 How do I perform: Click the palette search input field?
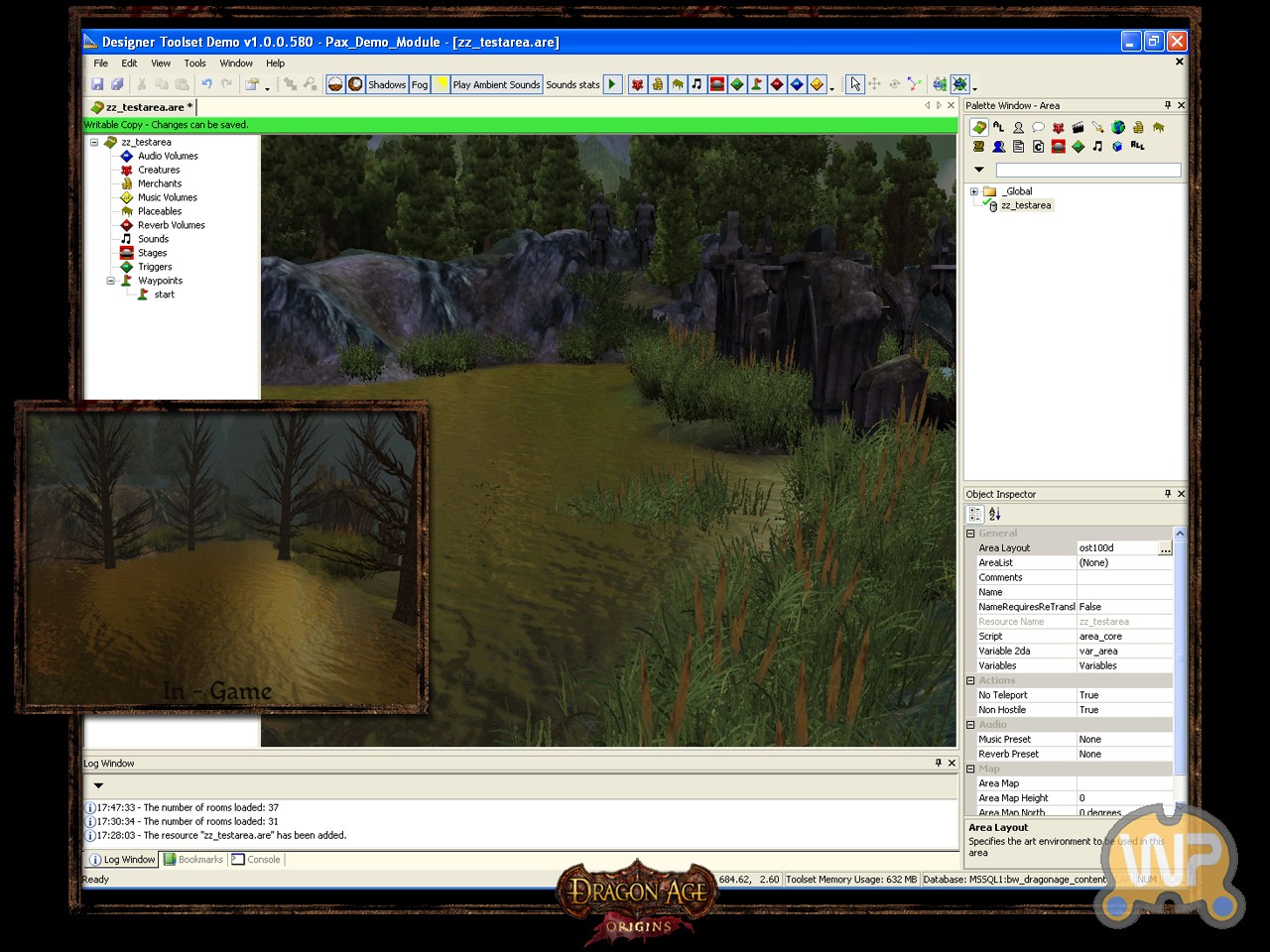tap(1087, 170)
